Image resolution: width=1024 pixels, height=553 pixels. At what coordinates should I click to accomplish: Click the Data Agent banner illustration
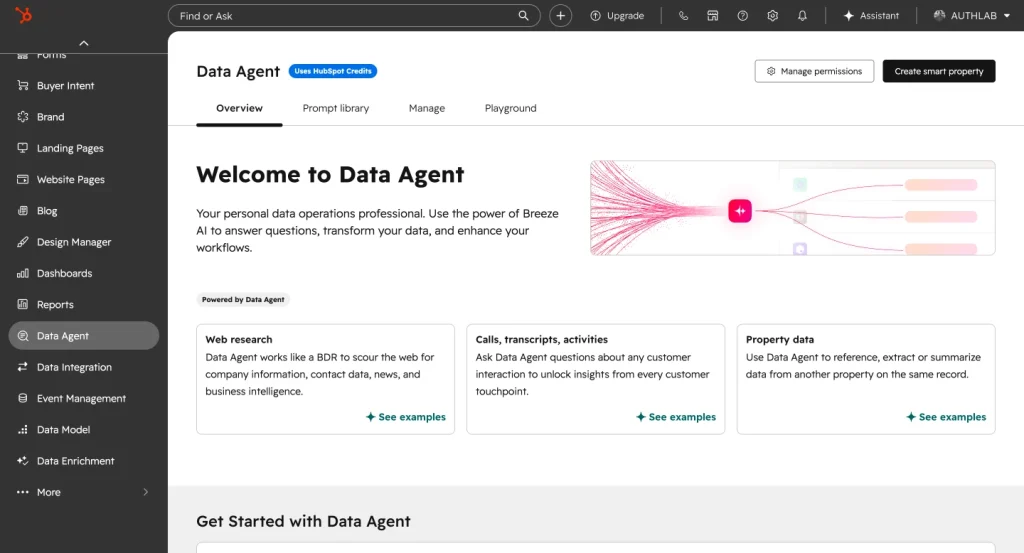point(792,208)
